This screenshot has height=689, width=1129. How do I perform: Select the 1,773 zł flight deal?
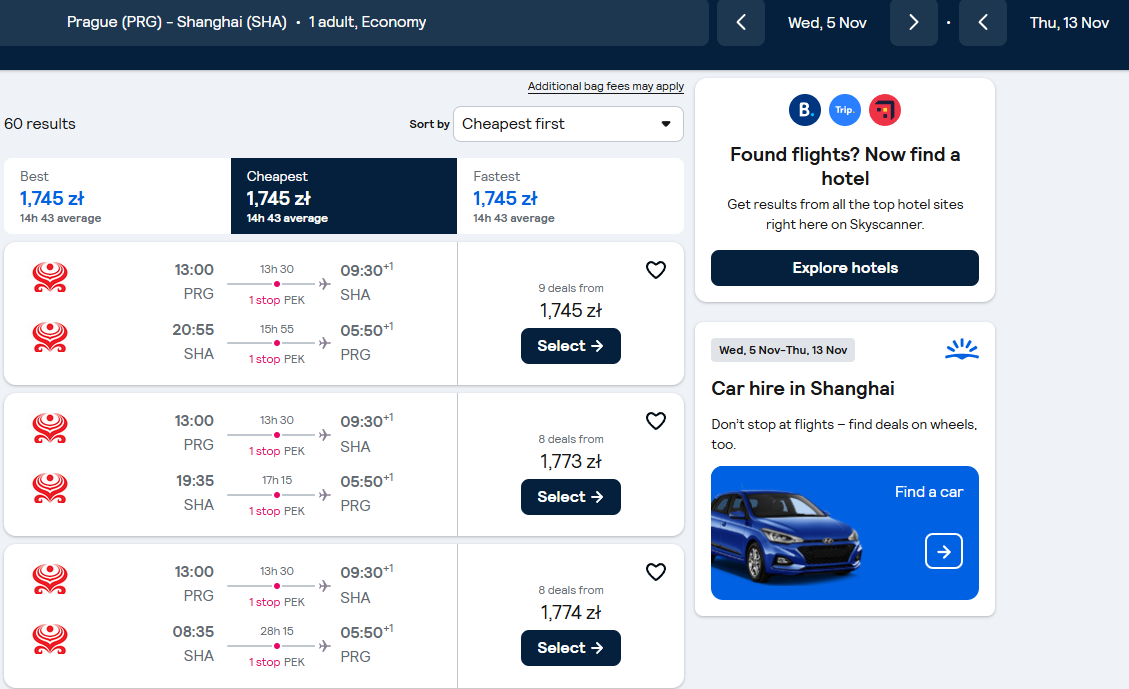click(570, 497)
